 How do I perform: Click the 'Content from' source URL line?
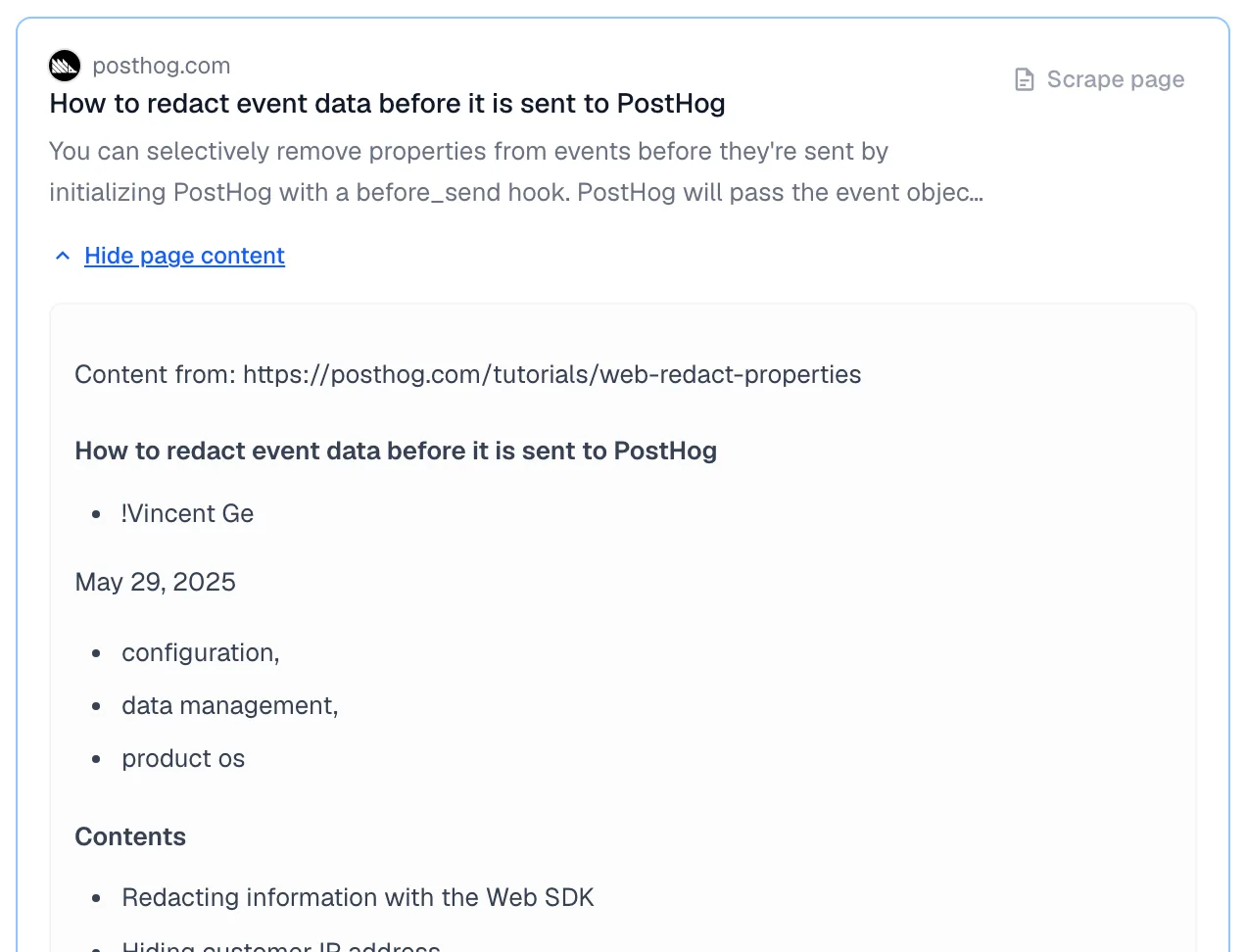[x=467, y=374]
